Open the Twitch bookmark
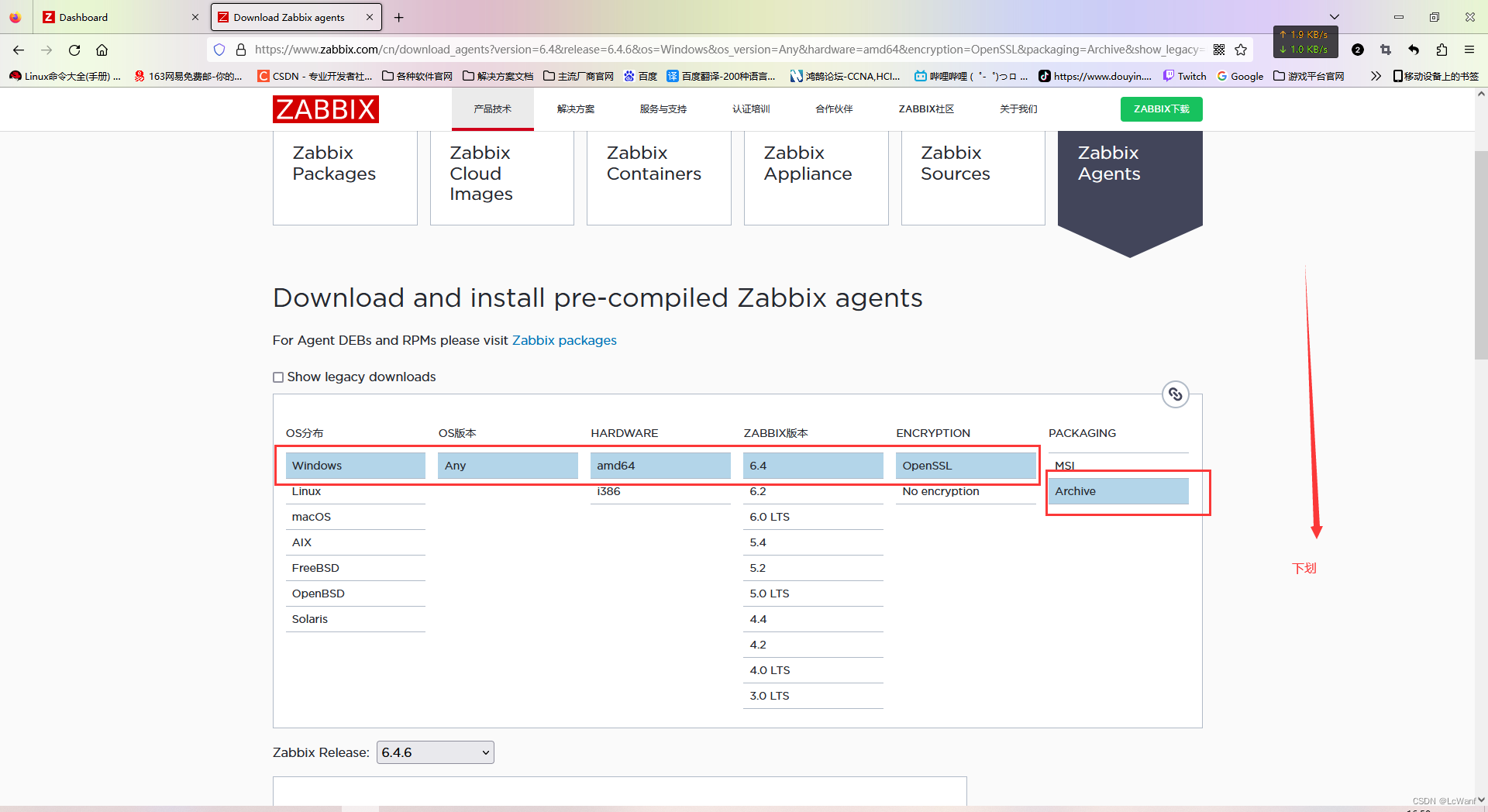This screenshot has height=812, width=1488. click(x=1185, y=76)
